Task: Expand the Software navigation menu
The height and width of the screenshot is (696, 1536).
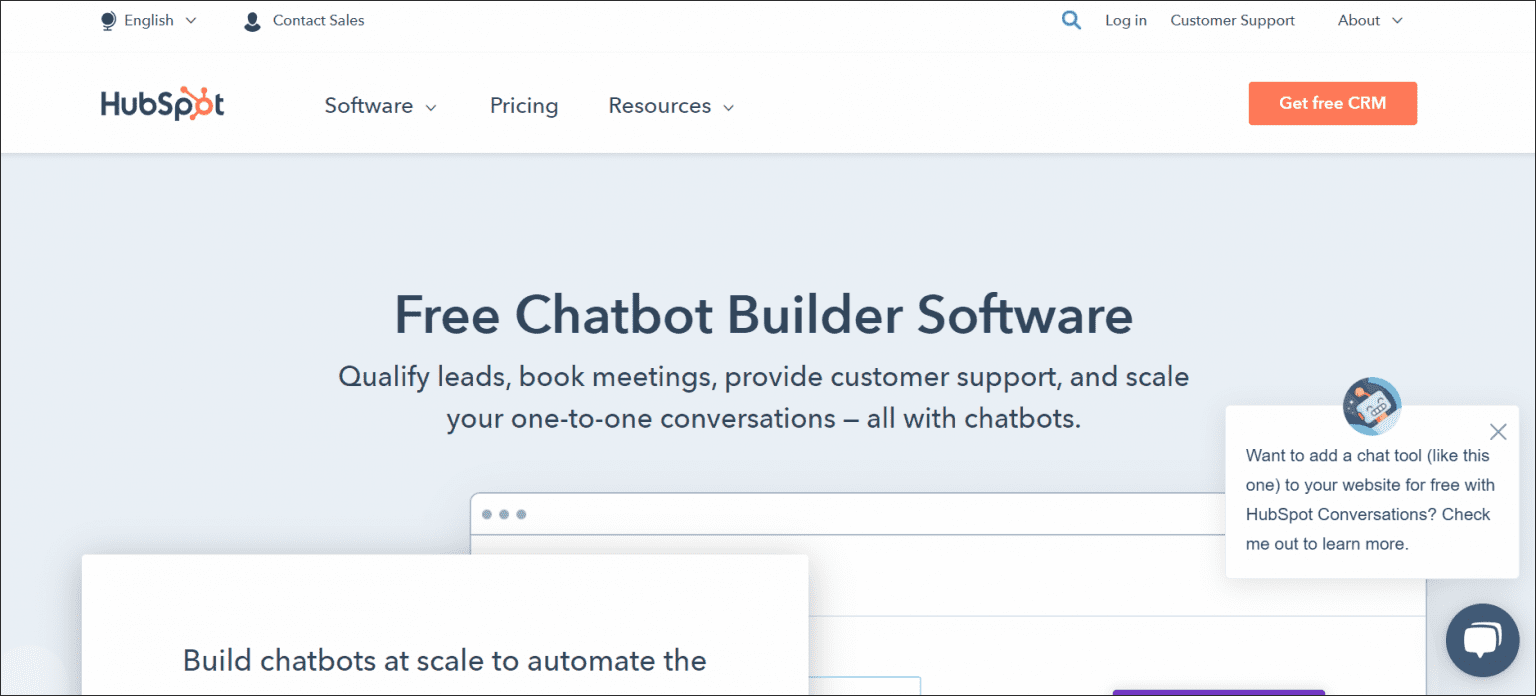Action: 369,106
